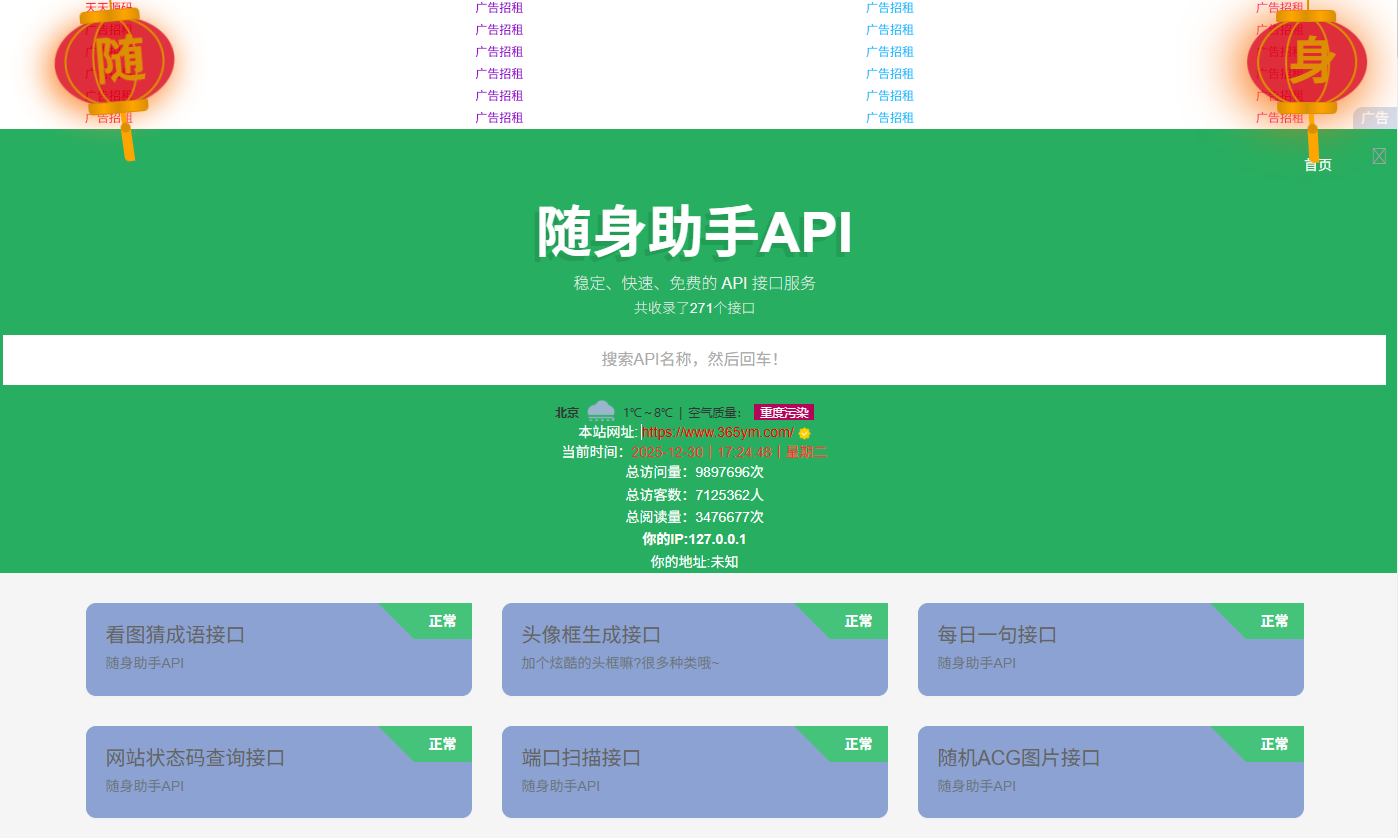The width and height of the screenshot is (1398, 838).
Task: Click the broken-image icon in the top navbar
Action: click(x=1380, y=156)
